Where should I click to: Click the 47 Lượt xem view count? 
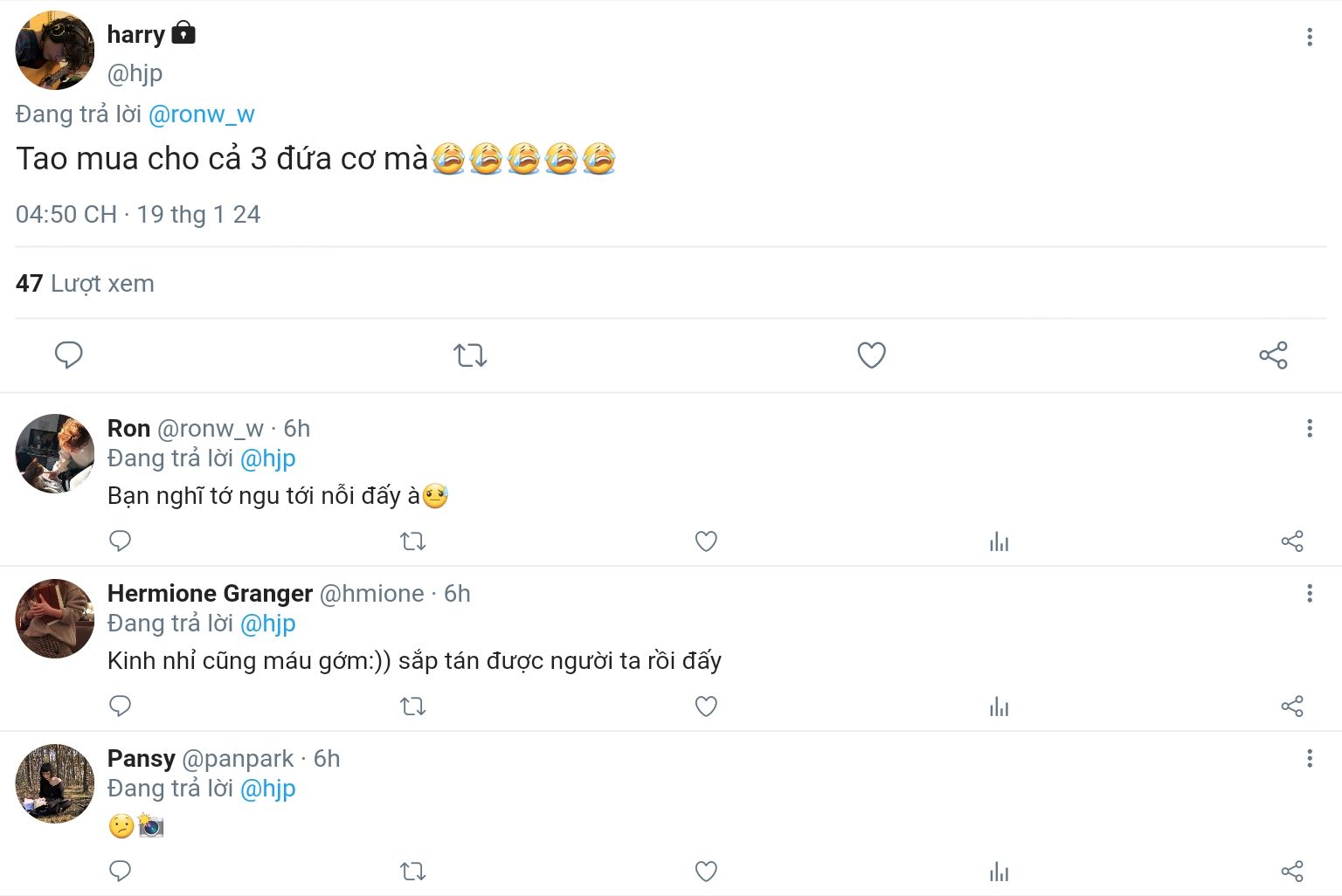coord(85,284)
